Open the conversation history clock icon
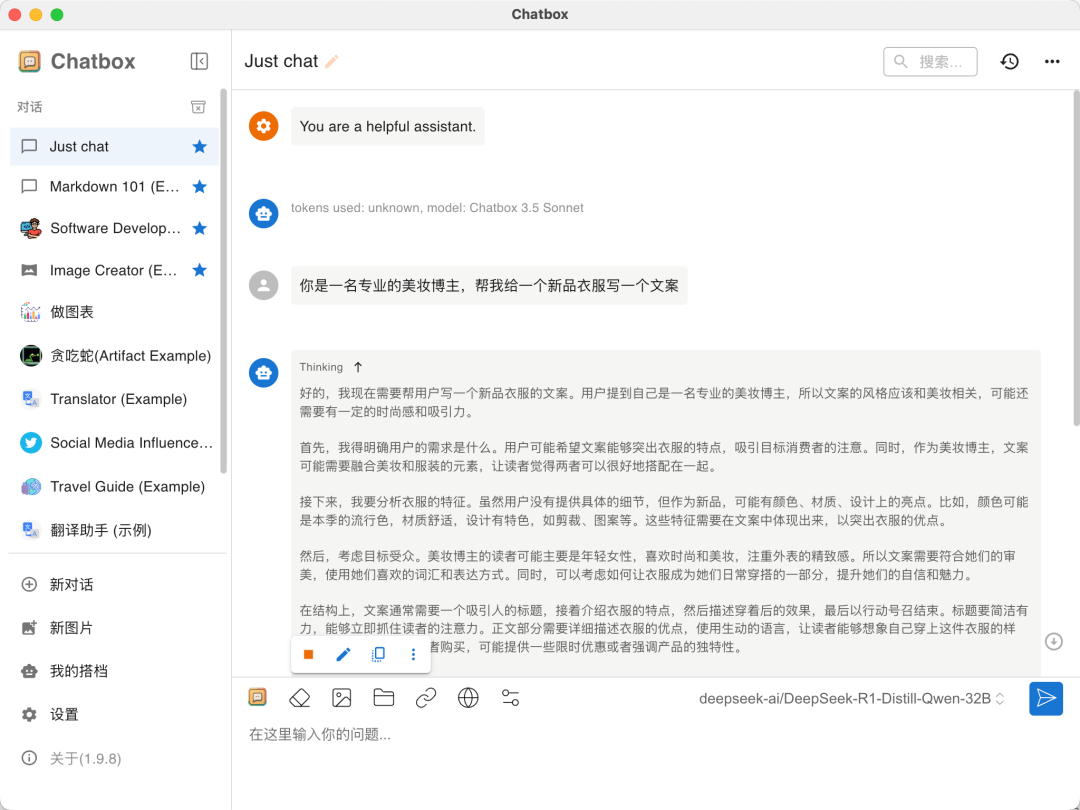Image resolution: width=1080 pixels, height=810 pixels. click(1010, 61)
